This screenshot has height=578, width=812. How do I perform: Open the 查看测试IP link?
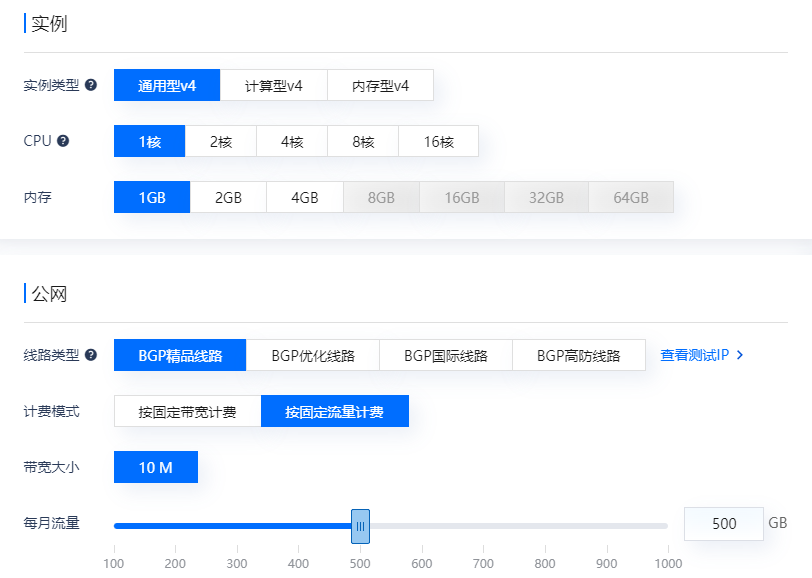694,355
